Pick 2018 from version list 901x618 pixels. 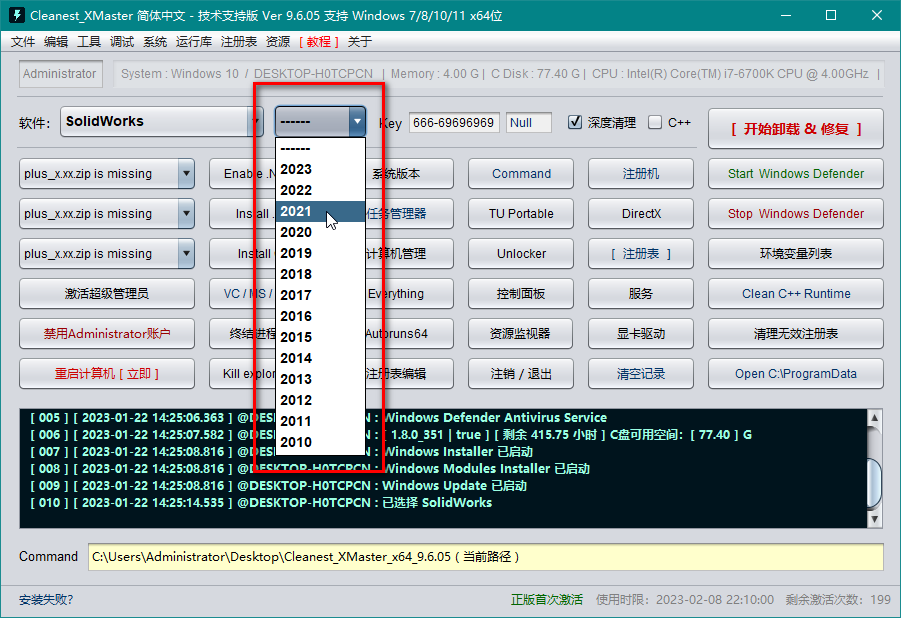tap(320, 274)
